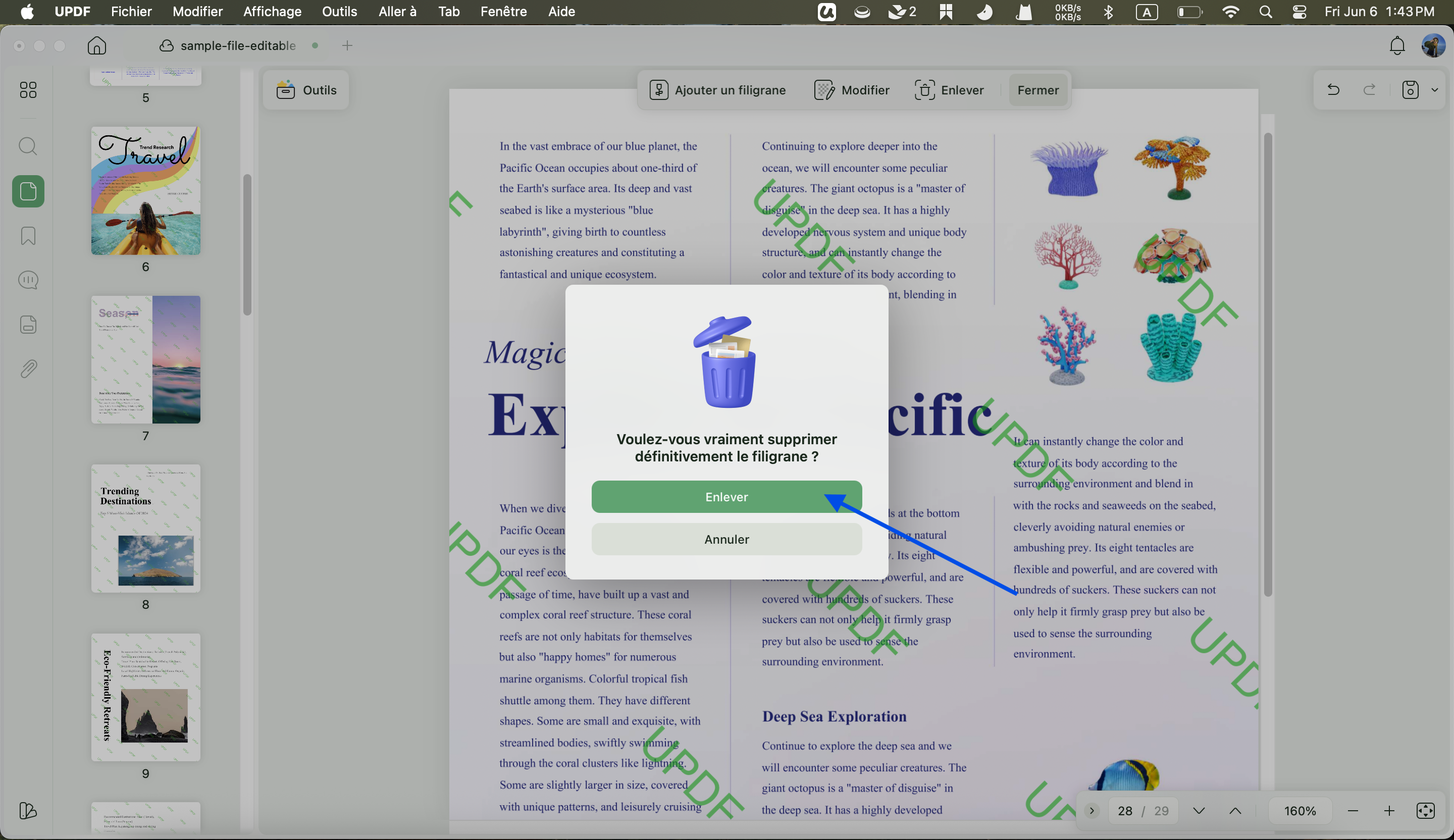Redo the last action
1454x840 pixels.
point(1370,90)
